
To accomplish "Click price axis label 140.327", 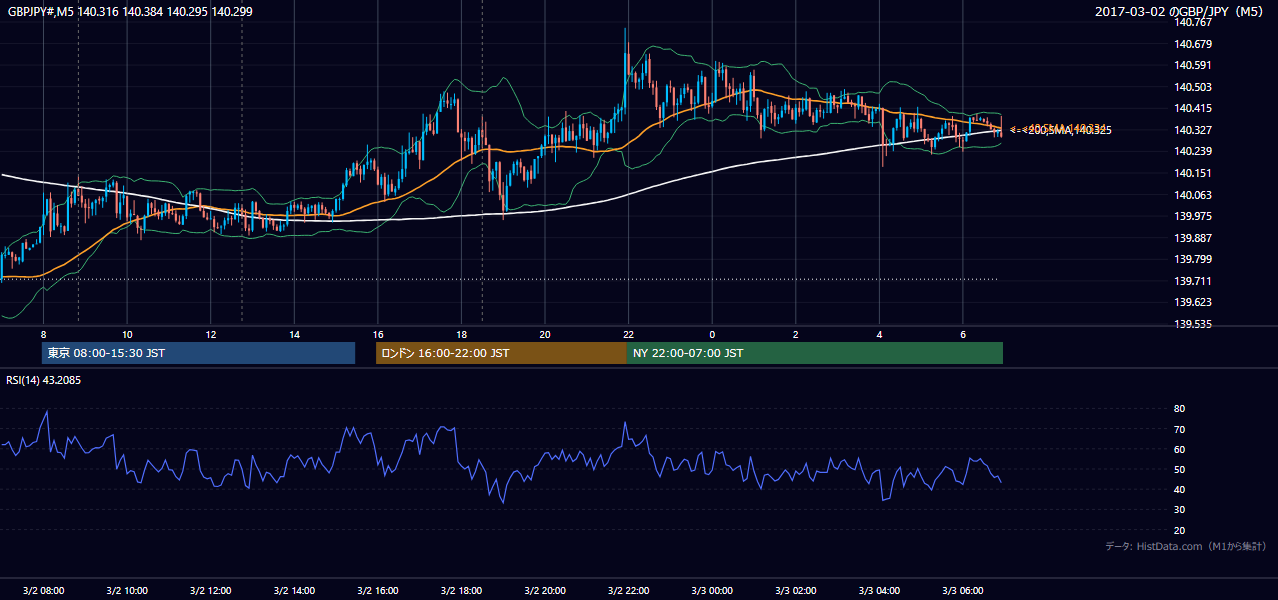I will (1194, 130).
